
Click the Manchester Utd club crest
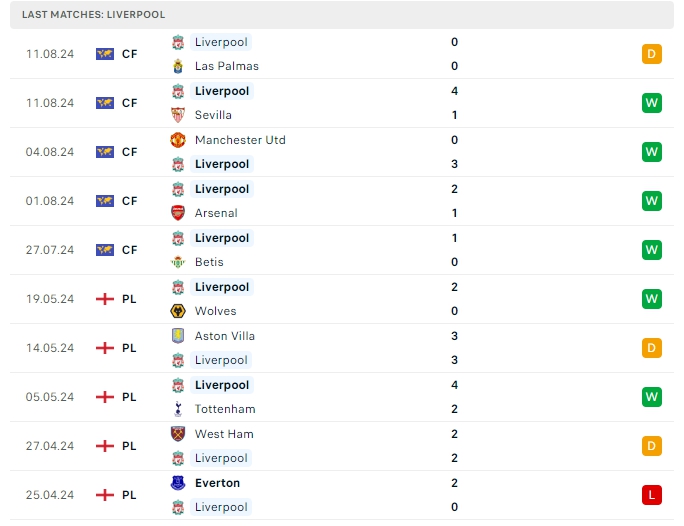click(177, 140)
